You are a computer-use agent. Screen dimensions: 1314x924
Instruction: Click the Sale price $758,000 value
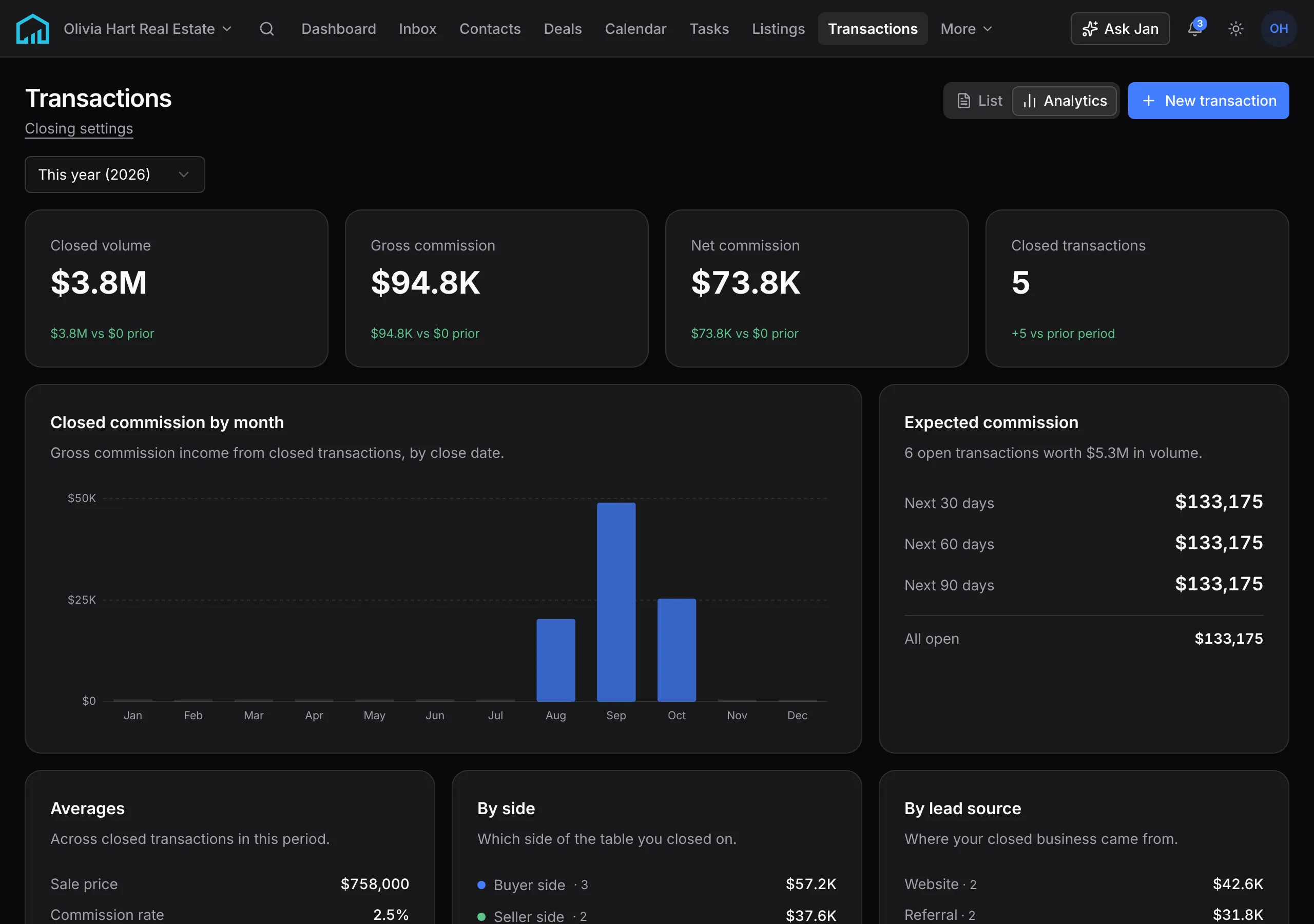(x=375, y=884)
